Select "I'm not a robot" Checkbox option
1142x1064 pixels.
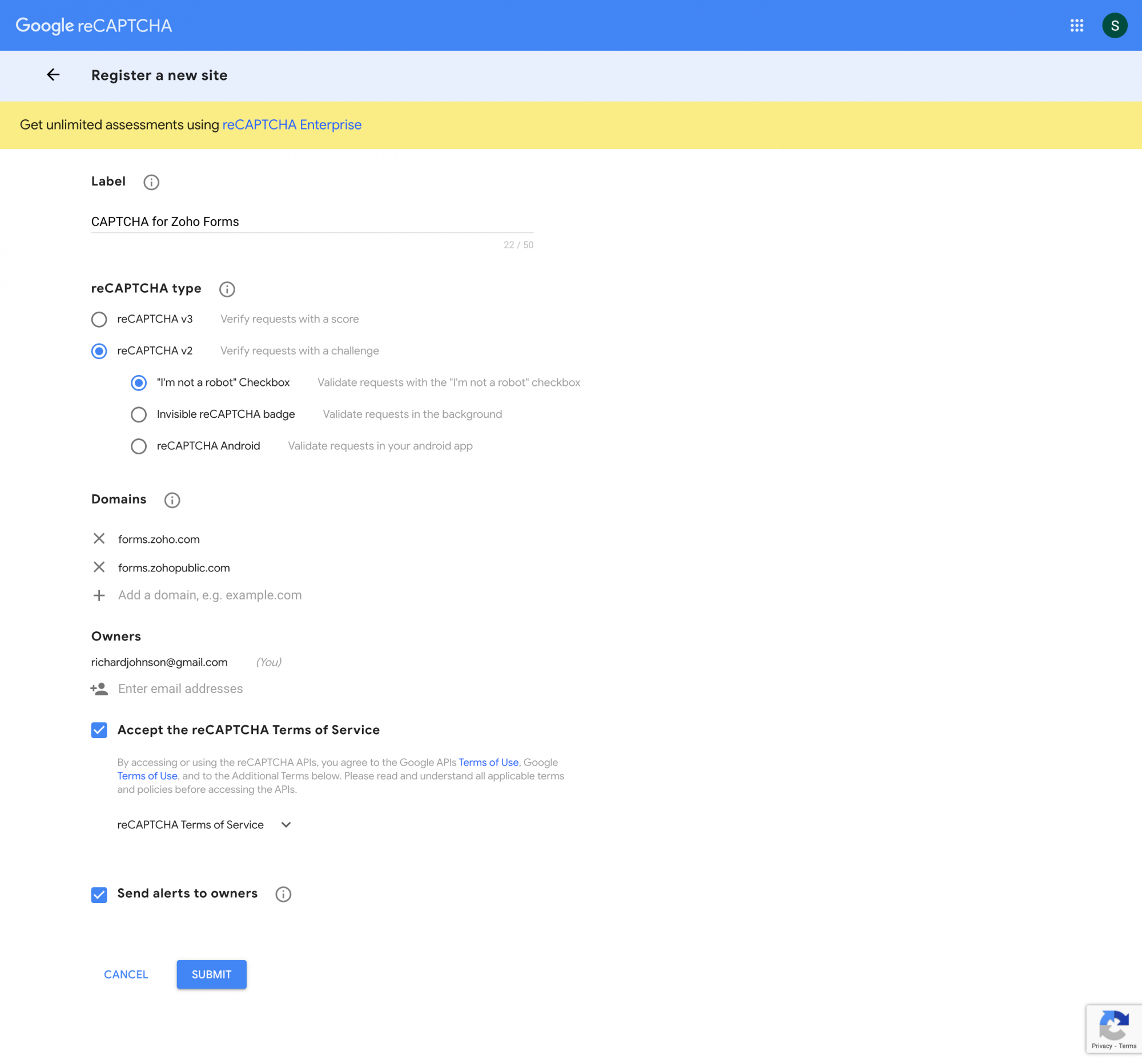click(x=138, y=383)
